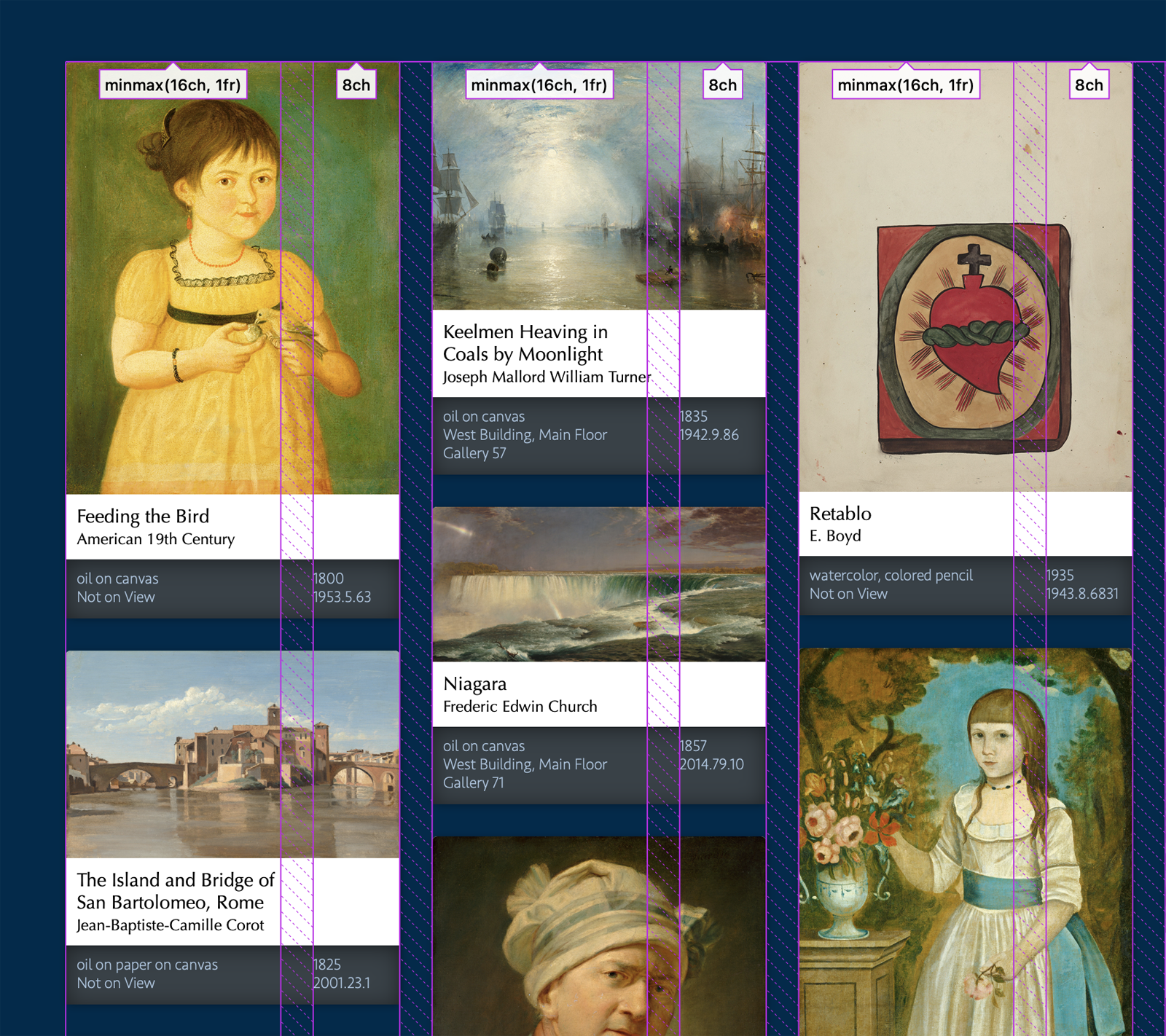Image resolution: width=1166 pixels, height=1036 pixels.
Task: Click the 8ch label above Feeding the Bird
Action: click(x=356, y=85)
